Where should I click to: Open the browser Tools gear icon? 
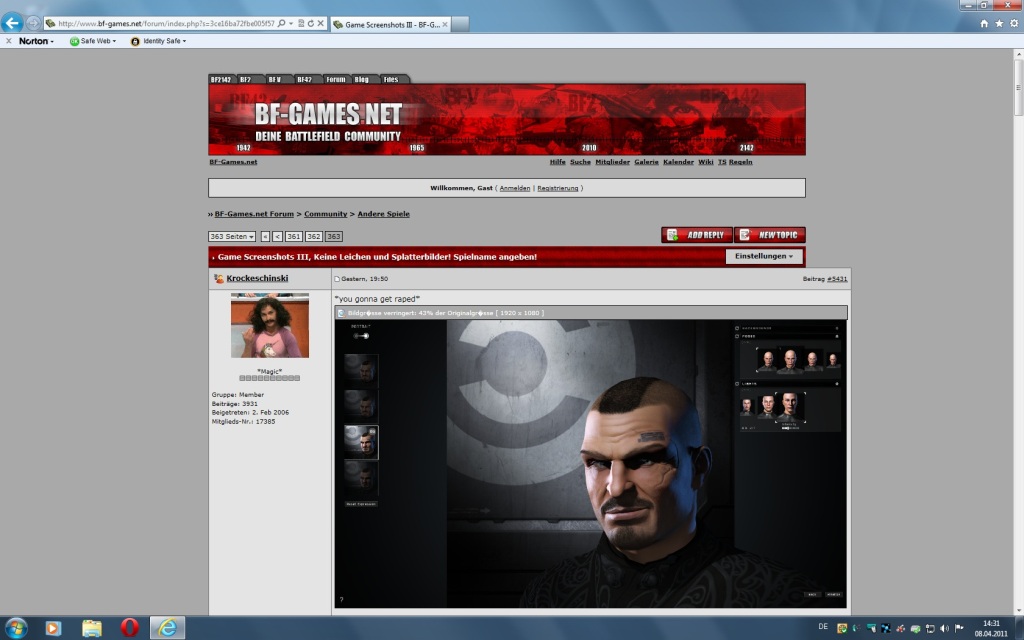[x=1014, y=24]
